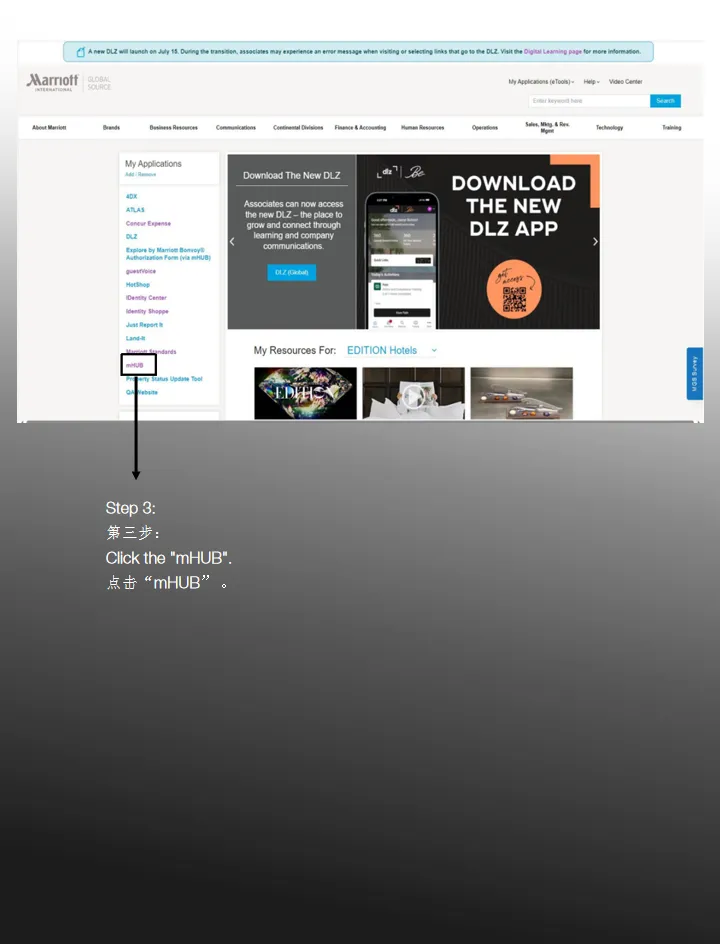
Task: Open Sales, Mktg. & Rev. Mgmt menu
Action: coord(547,128)
